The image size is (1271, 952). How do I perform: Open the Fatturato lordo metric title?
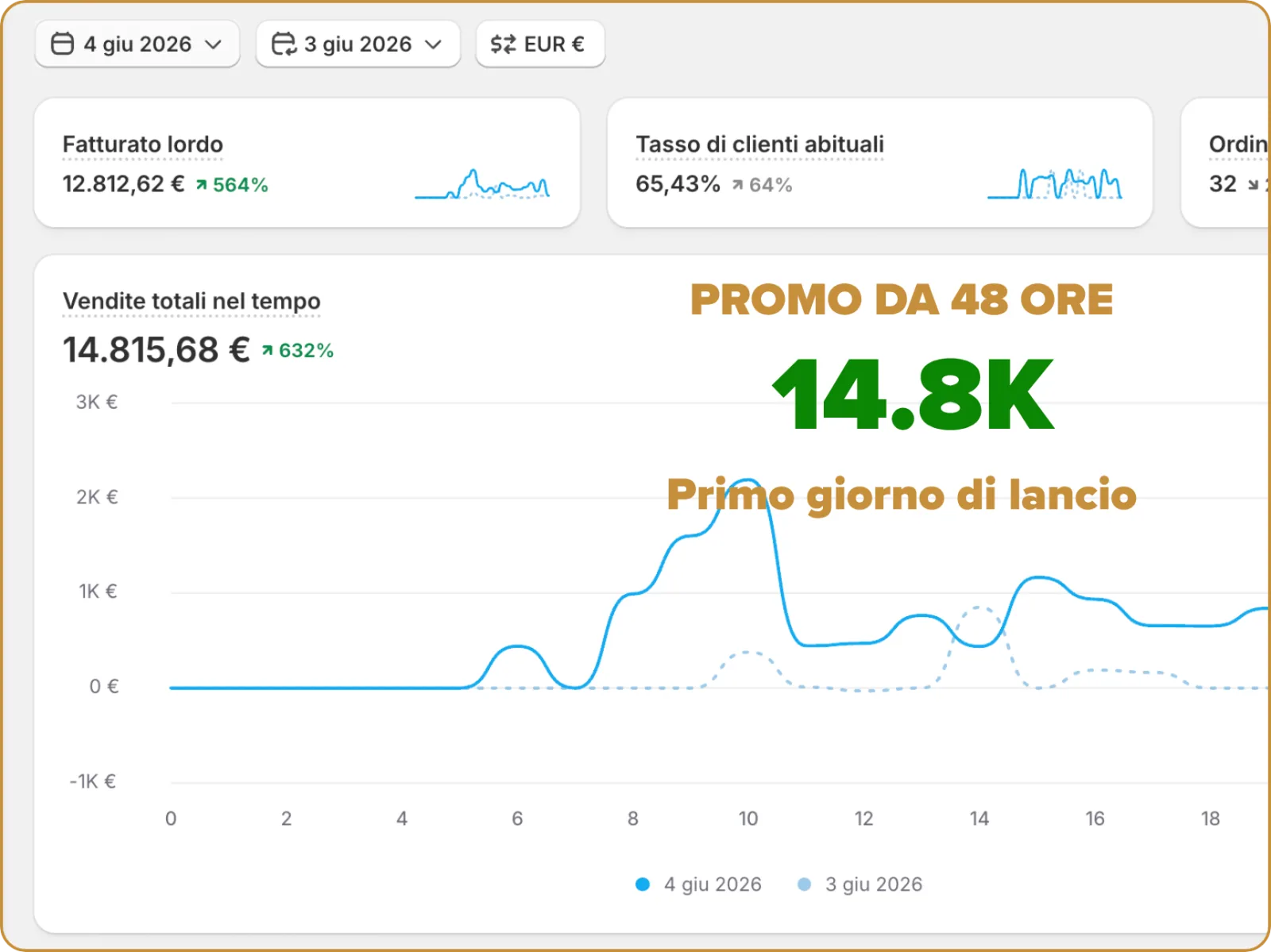[143, 145]
